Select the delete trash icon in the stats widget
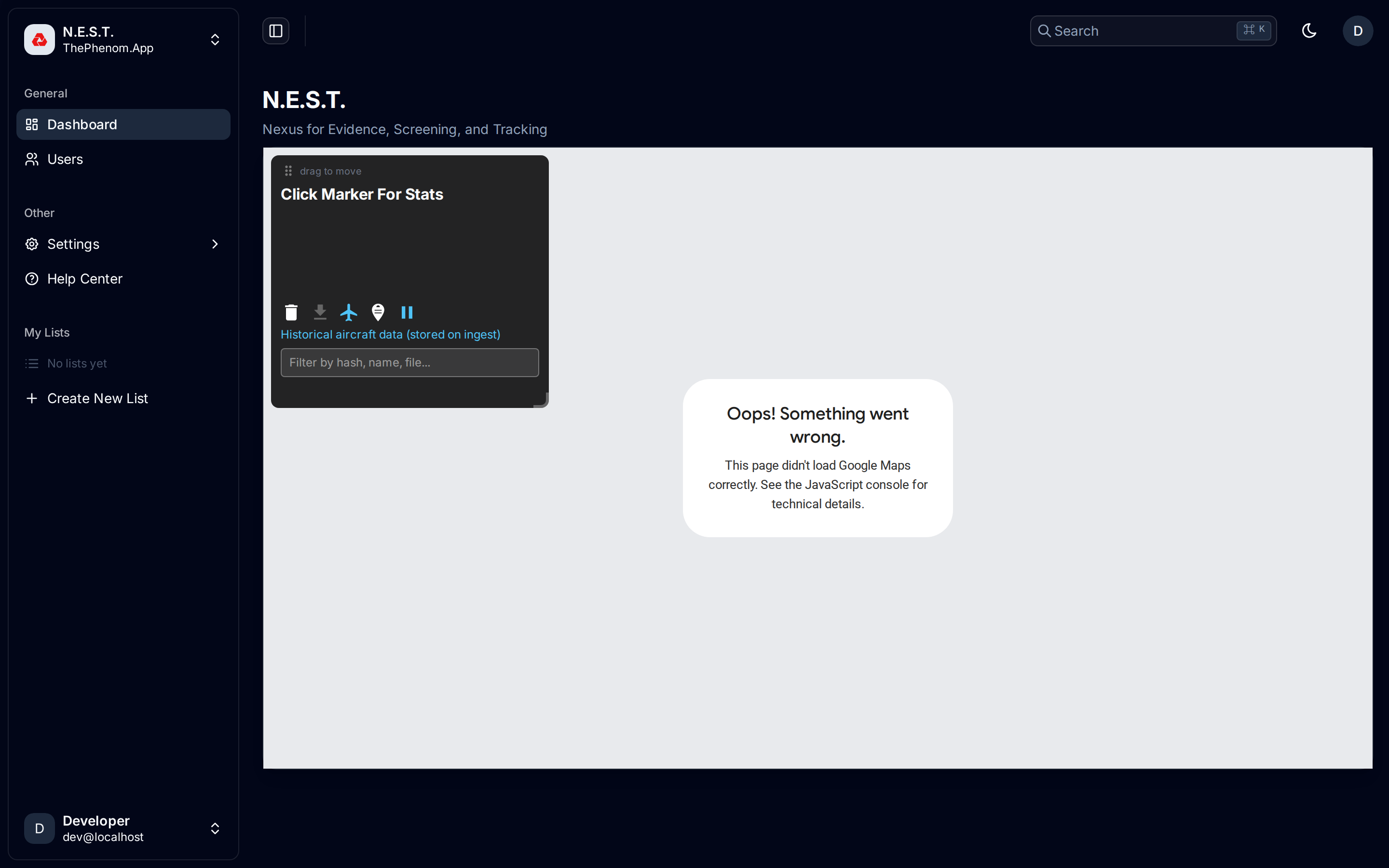1389x868 pixels. click(291, 312)
